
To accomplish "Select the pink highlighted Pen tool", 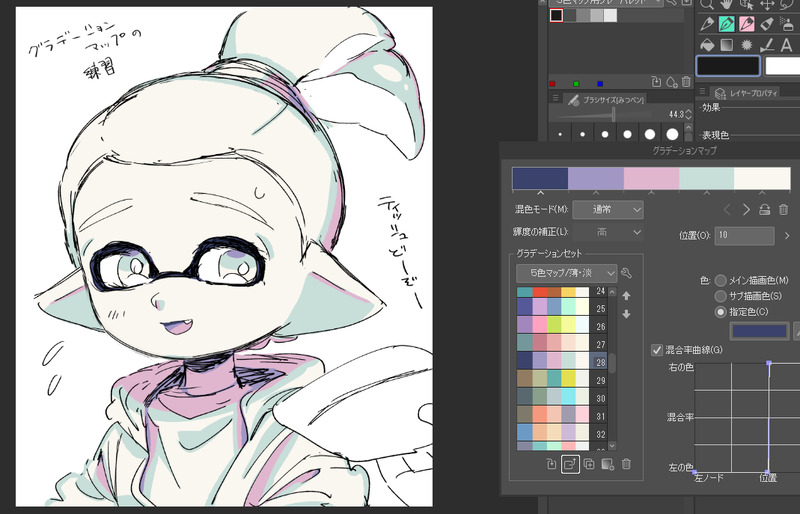I will tap(746, 23).
